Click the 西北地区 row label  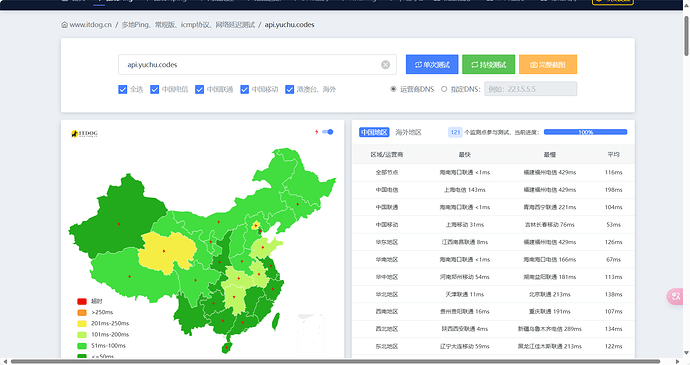(387, 329)
